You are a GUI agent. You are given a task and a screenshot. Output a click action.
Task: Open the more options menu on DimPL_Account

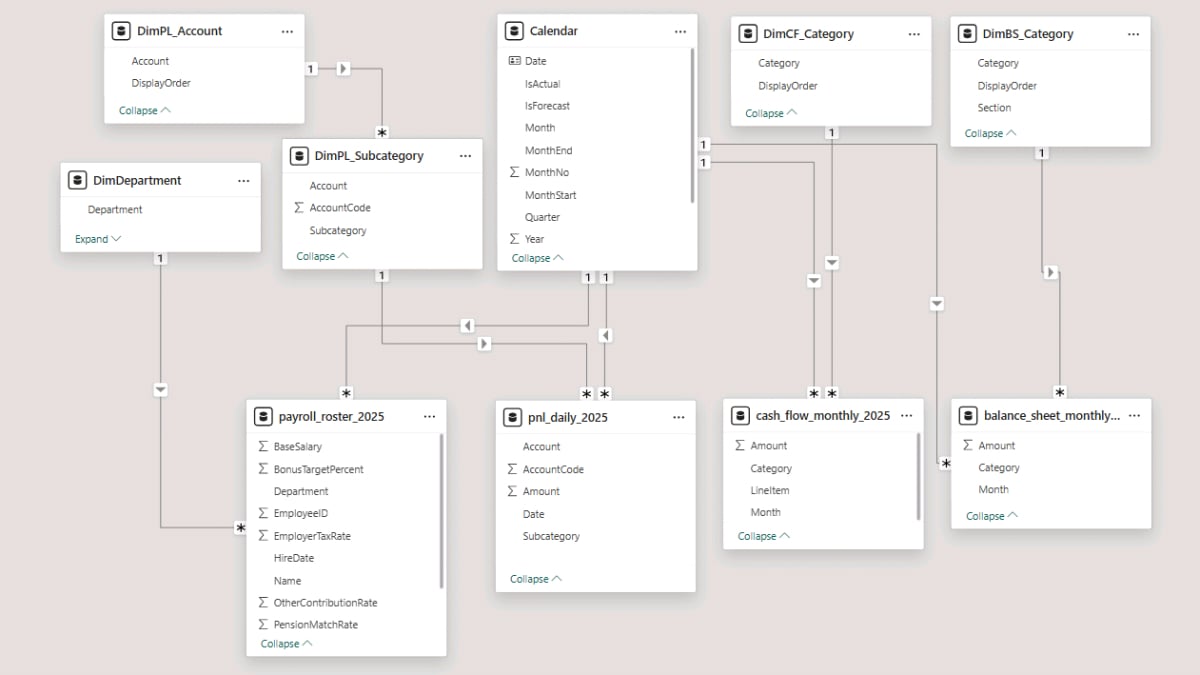(287, 31)
